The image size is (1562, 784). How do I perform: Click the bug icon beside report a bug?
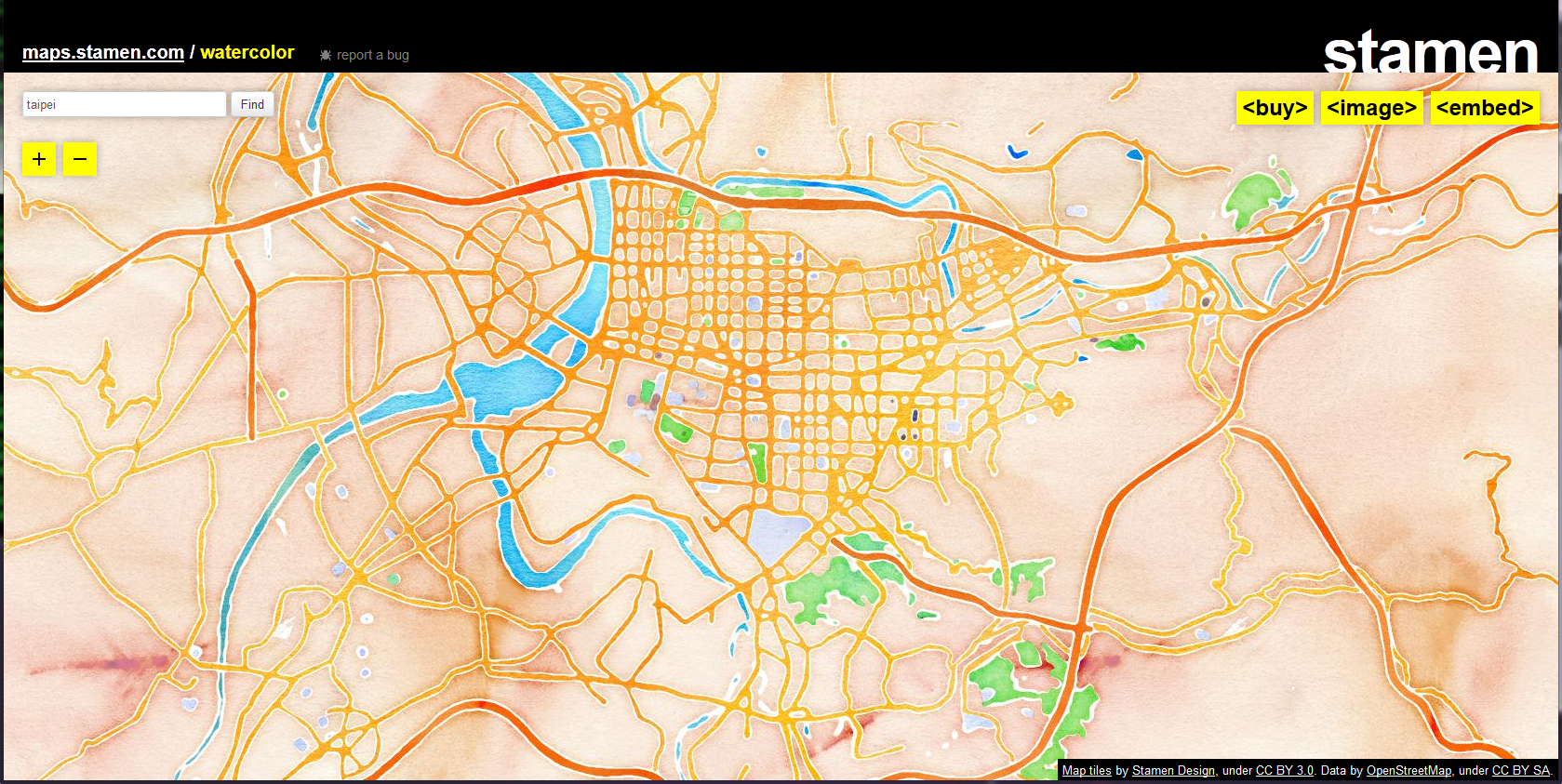pos(326,55)
